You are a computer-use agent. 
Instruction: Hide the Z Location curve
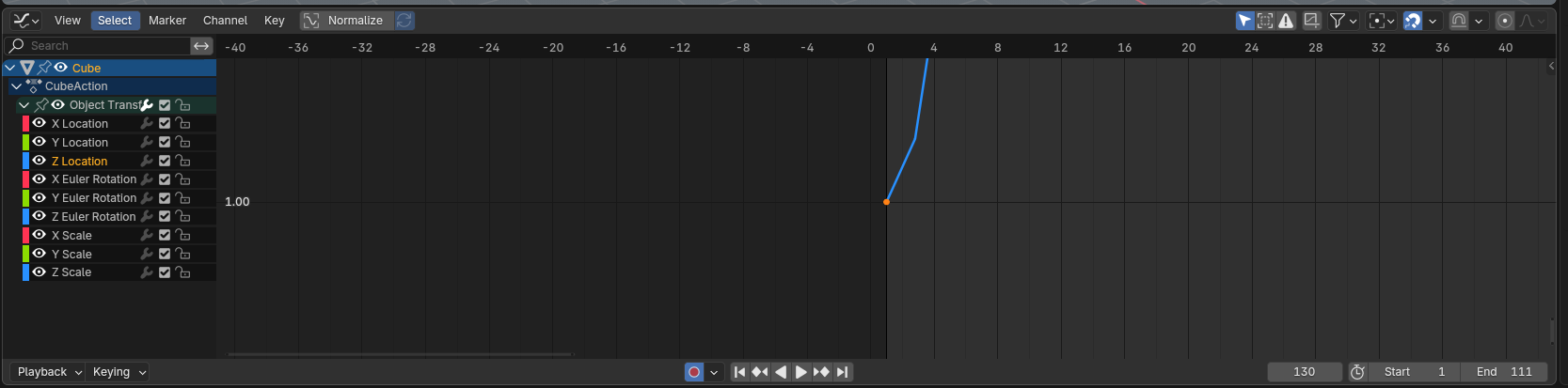pyautogui.click(x=40, y=161)
